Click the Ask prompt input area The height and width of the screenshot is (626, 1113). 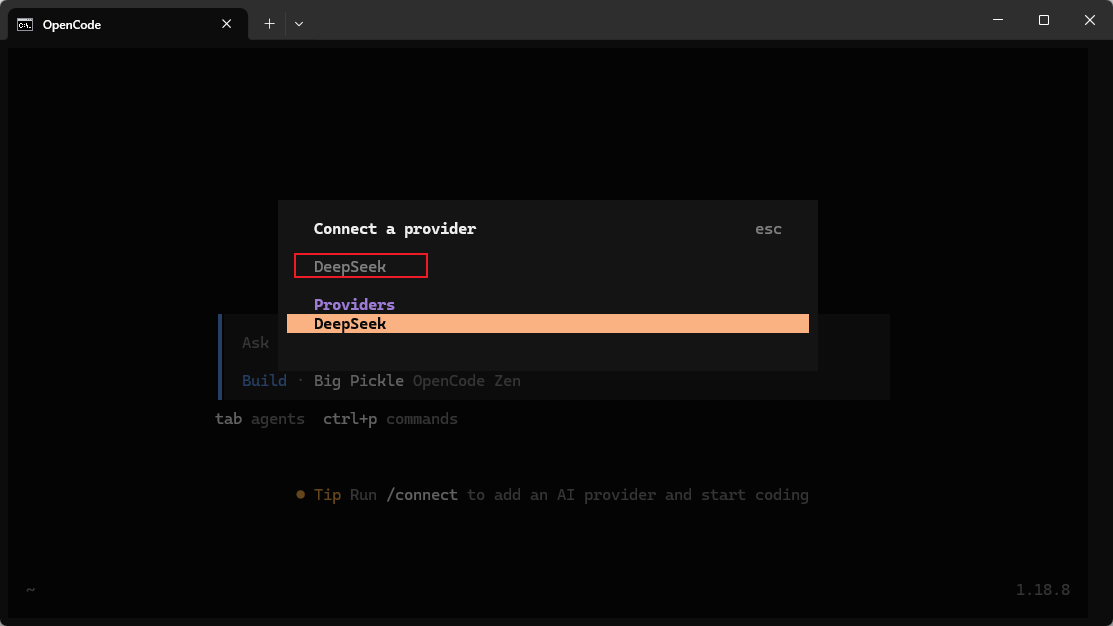[256, 343]
